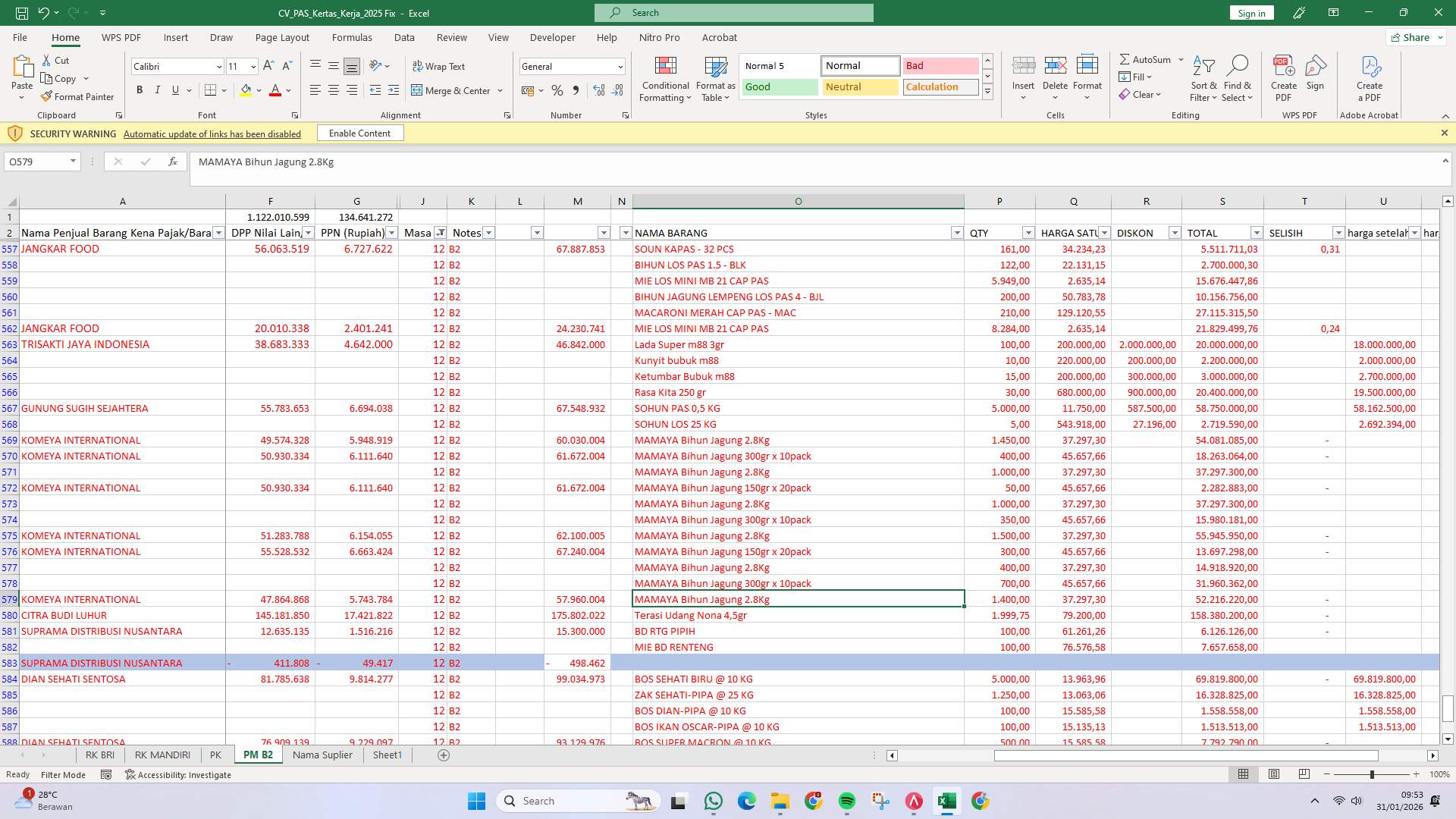This screenshot has width=1456, height=819.
Task: Click the Increase Decimal icon
Action: (598, 90)
